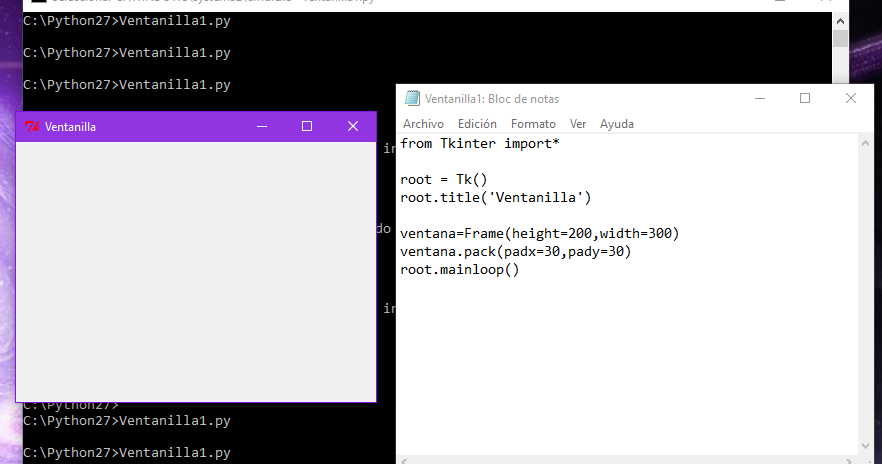Viewport: 882px width, 464px height.
Task: Click the last C:\Python27>Ventanilla1.py line at bottom
Action: (x=127, y=453)
